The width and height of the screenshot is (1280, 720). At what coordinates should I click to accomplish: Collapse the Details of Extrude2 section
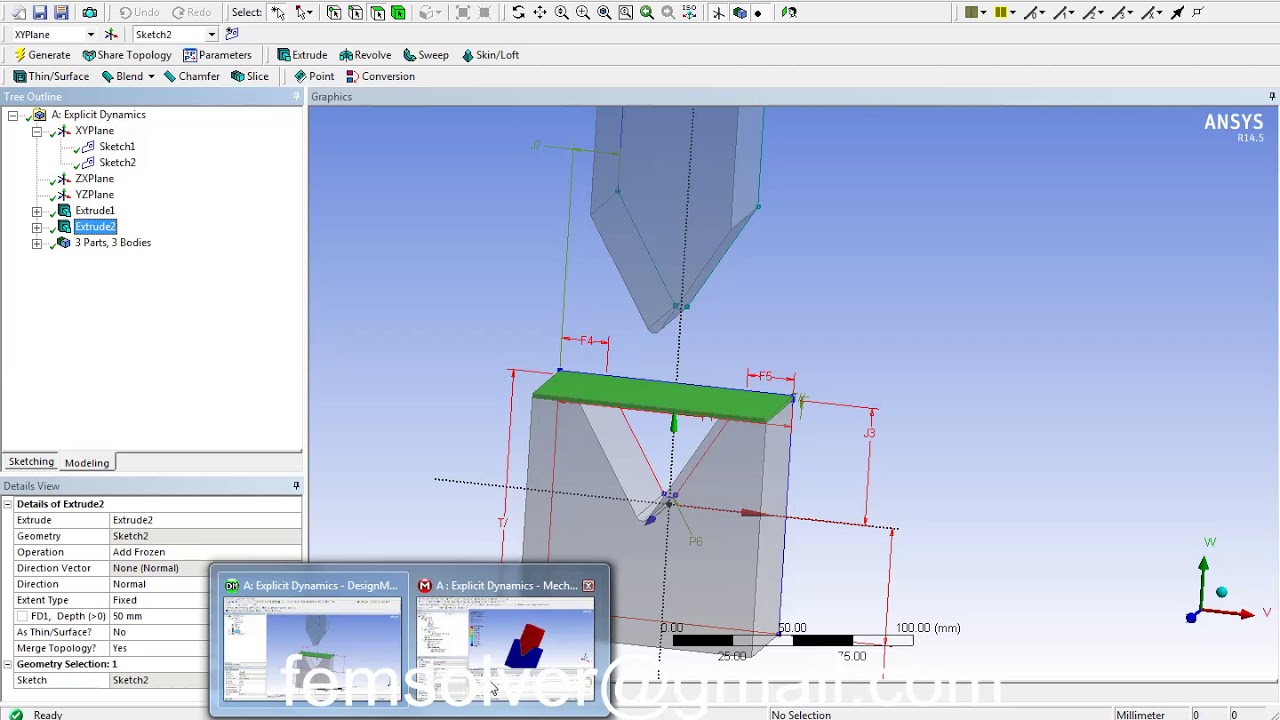point(7,504)
